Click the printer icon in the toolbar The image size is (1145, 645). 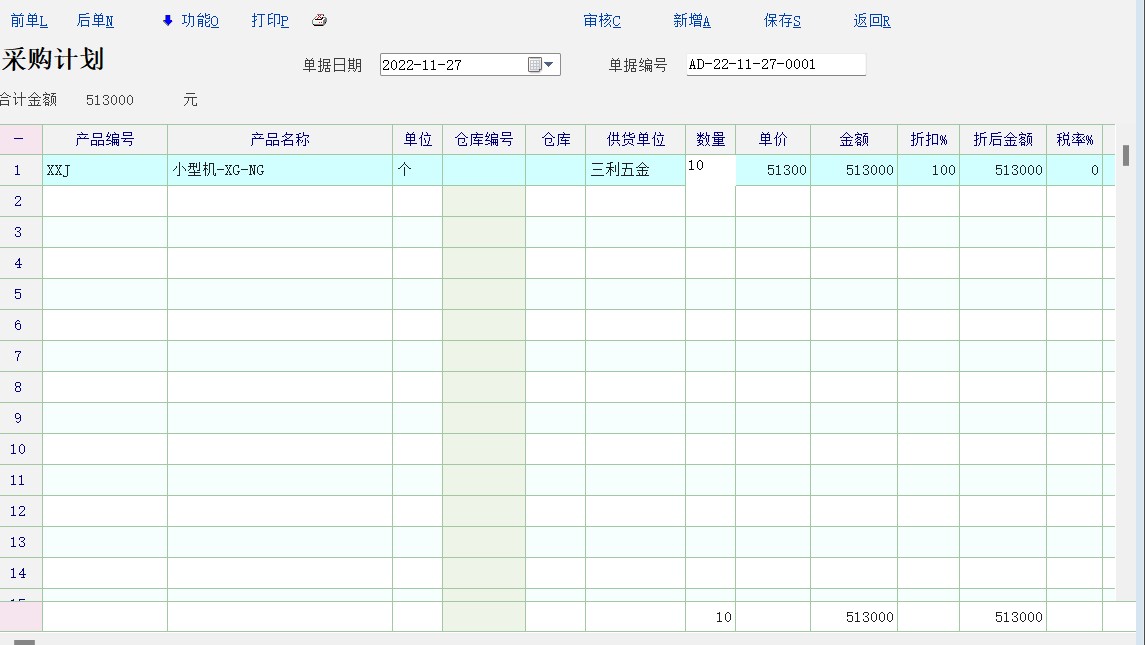point(319,21)
